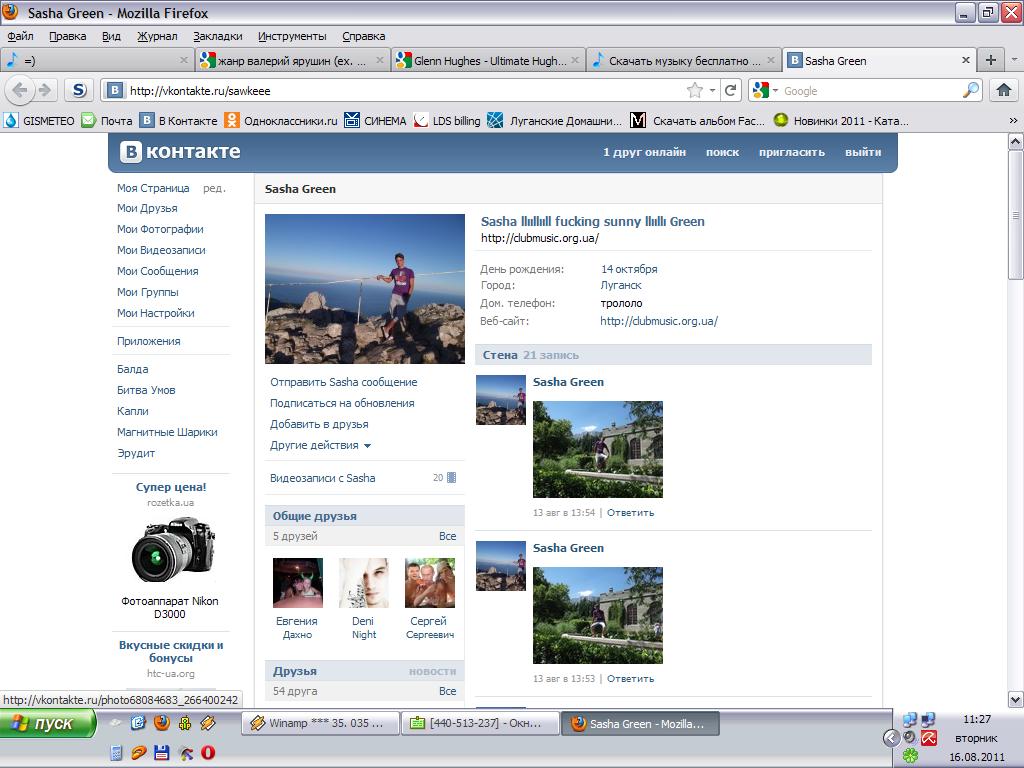This screenshot has width=1024, height=768.
Task: Click Nikon D3000 camera ad image
Action: coord(171,551)
